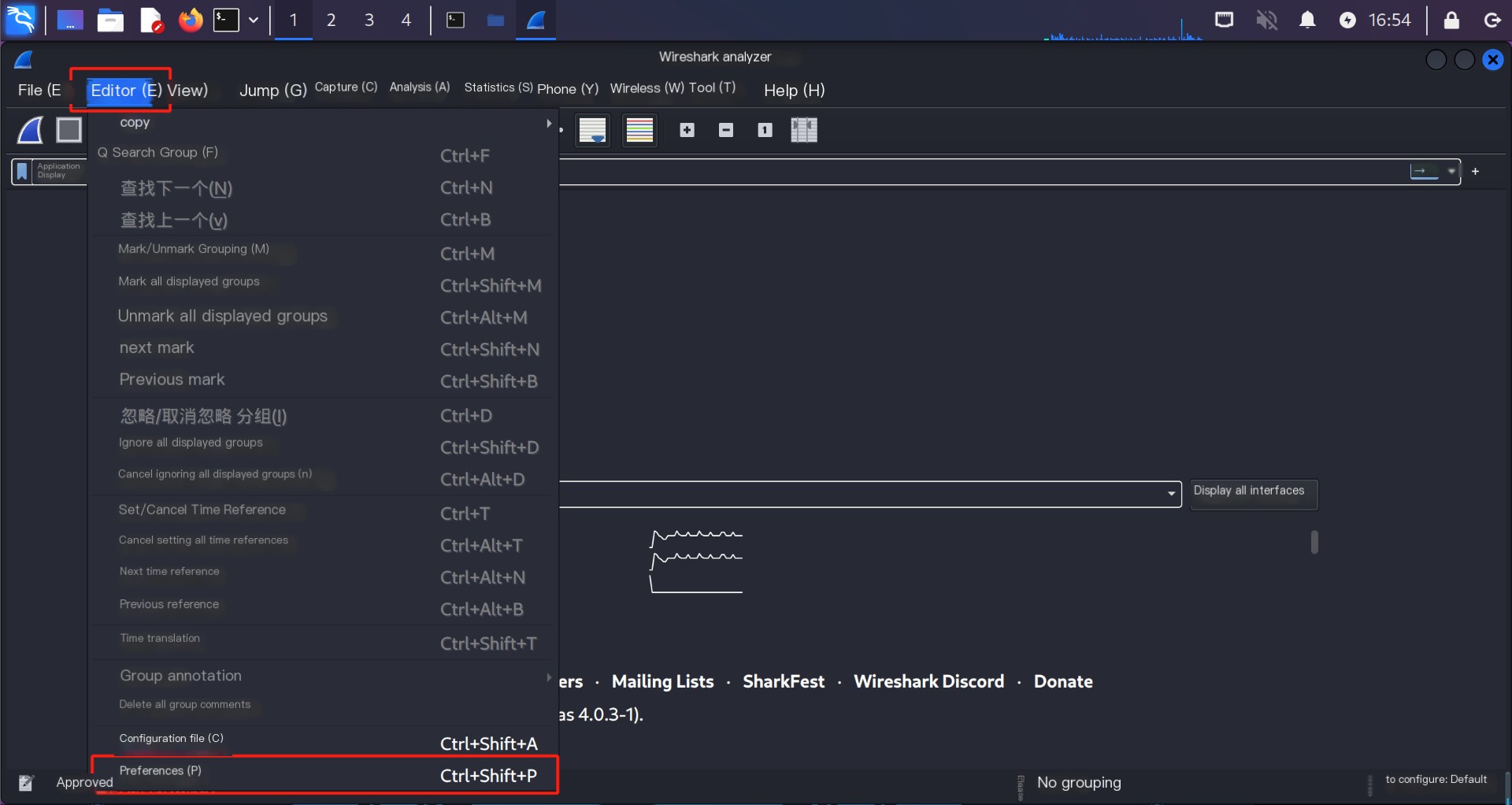The width and height of the screenshot is (1512, 805).
Task: Open the Capture (C) menu
Action: click(346, 87)
